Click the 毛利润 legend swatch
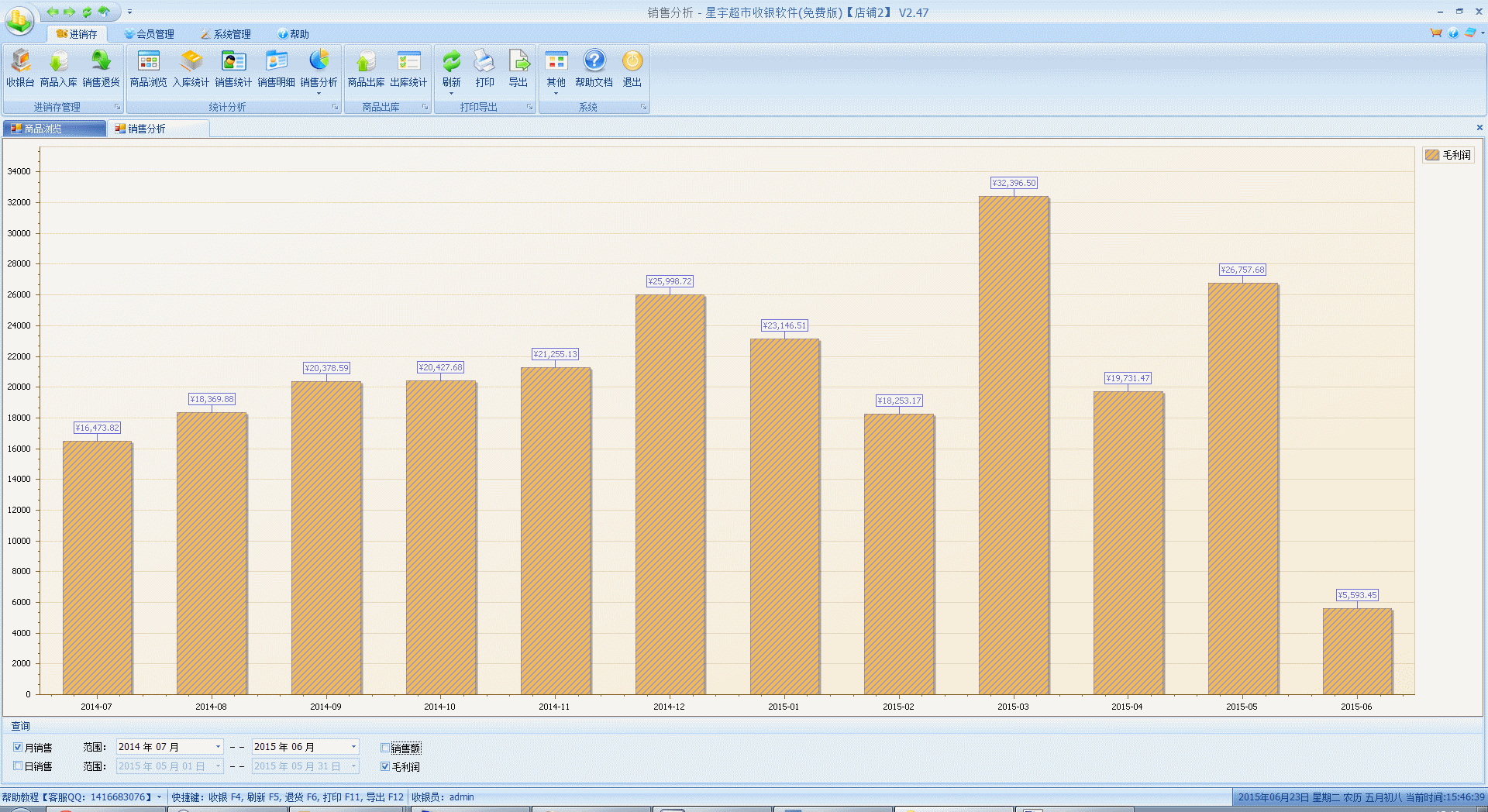This screenshot has height=812, width=1488. click(x=1432, y=155)
